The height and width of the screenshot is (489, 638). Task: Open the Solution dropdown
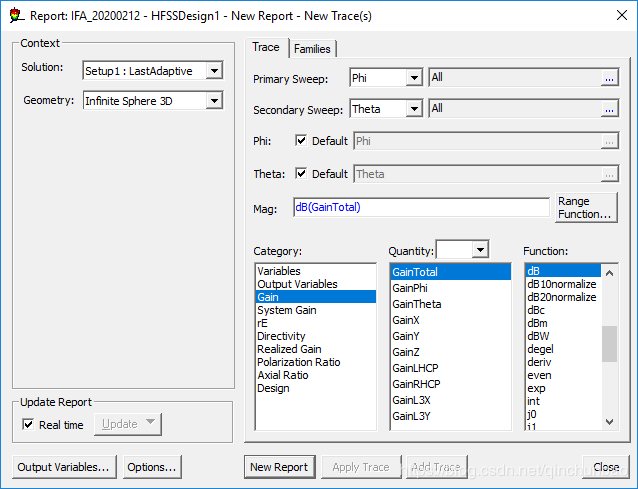click(x=214, y=71)
